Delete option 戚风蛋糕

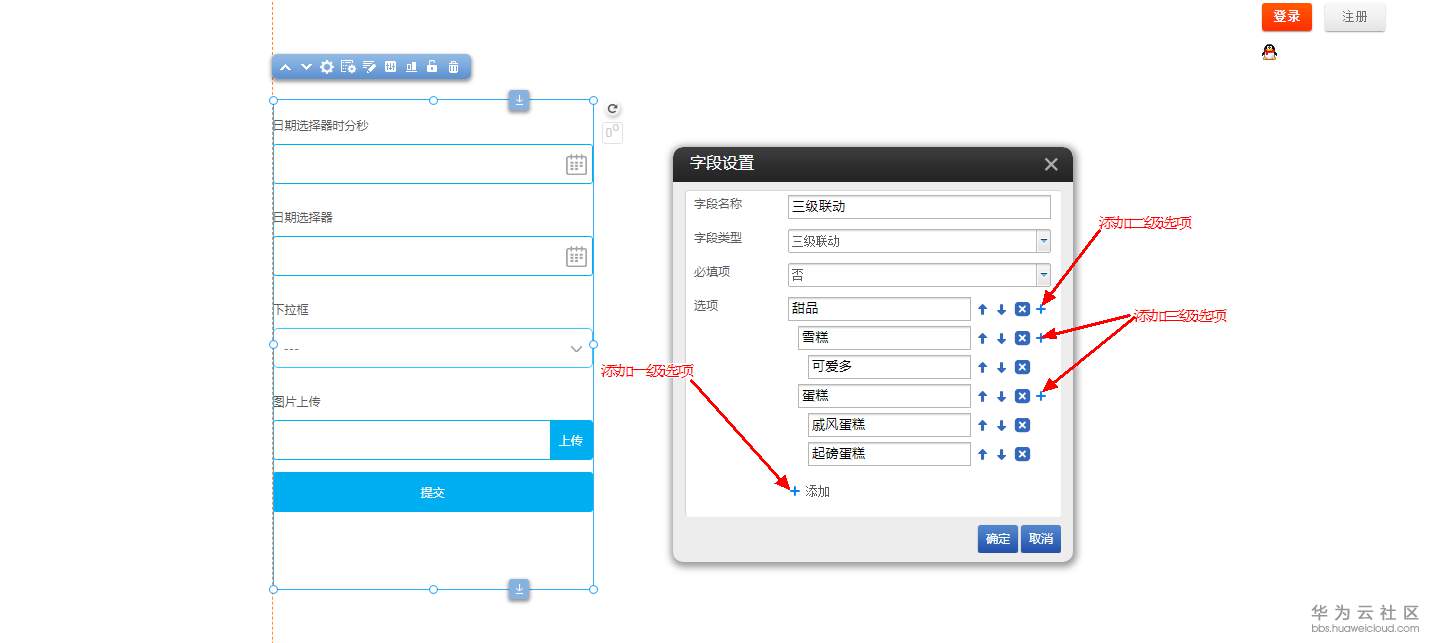[1022, 425]
